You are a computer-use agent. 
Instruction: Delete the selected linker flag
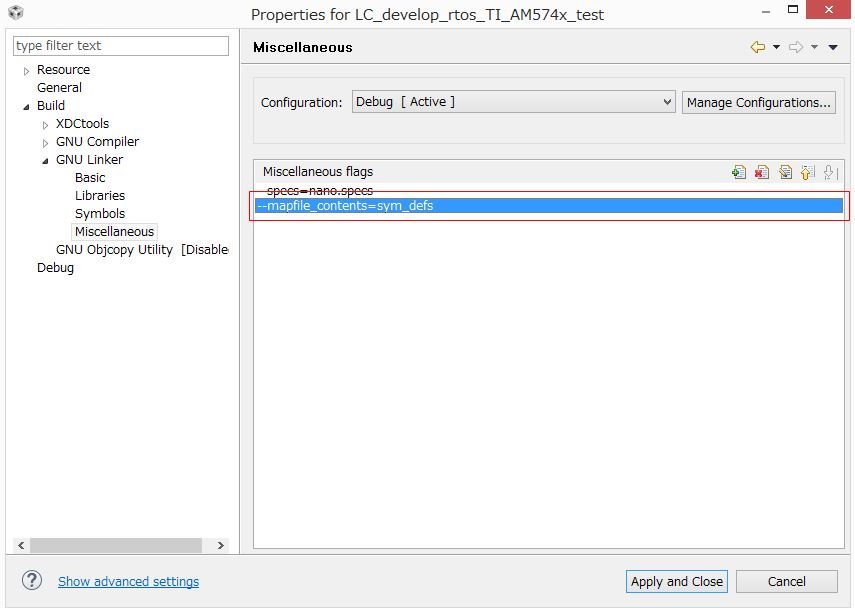(762, 172)
